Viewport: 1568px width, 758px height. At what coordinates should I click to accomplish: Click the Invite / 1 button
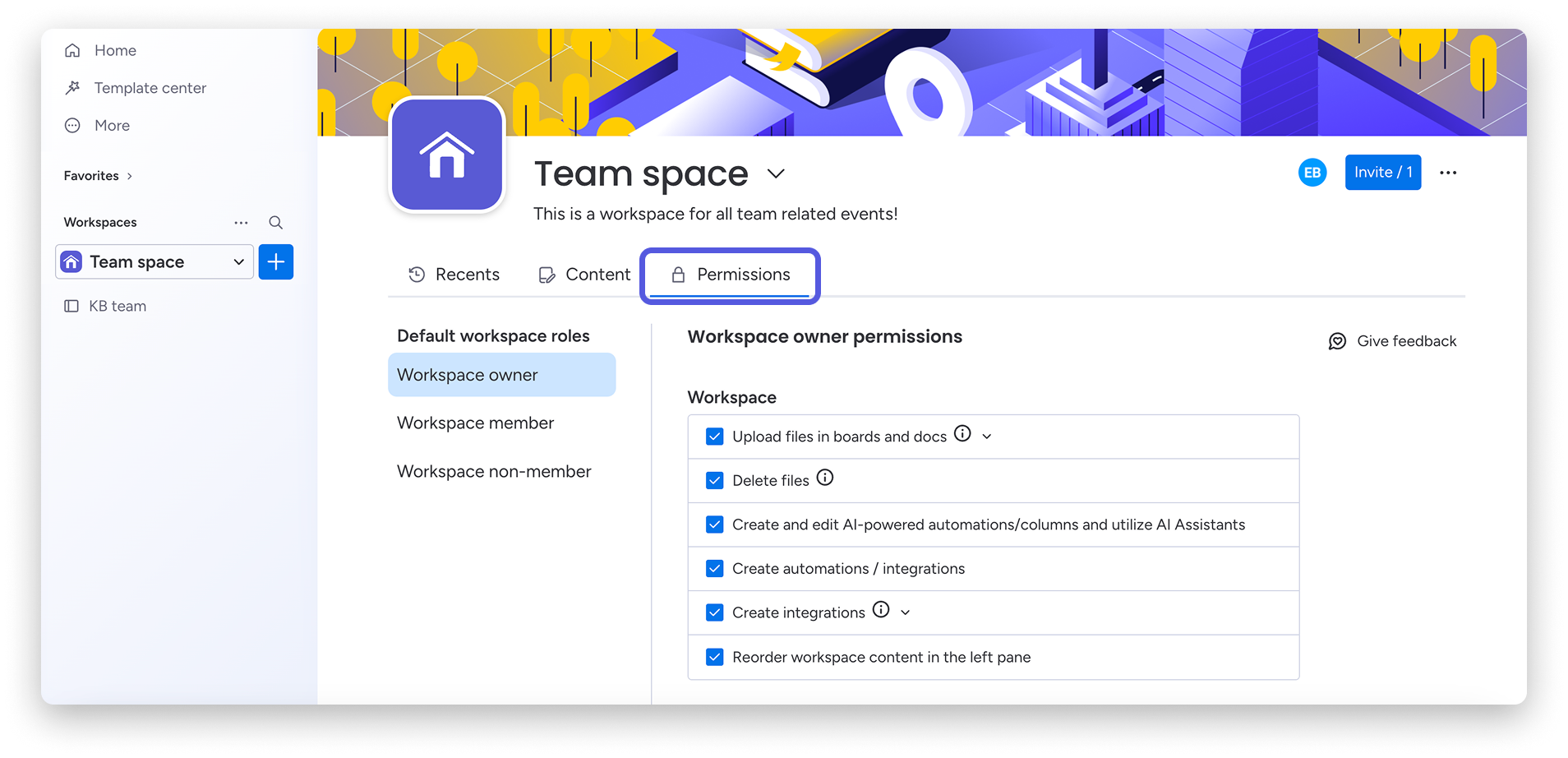[x=1383, y=173]
